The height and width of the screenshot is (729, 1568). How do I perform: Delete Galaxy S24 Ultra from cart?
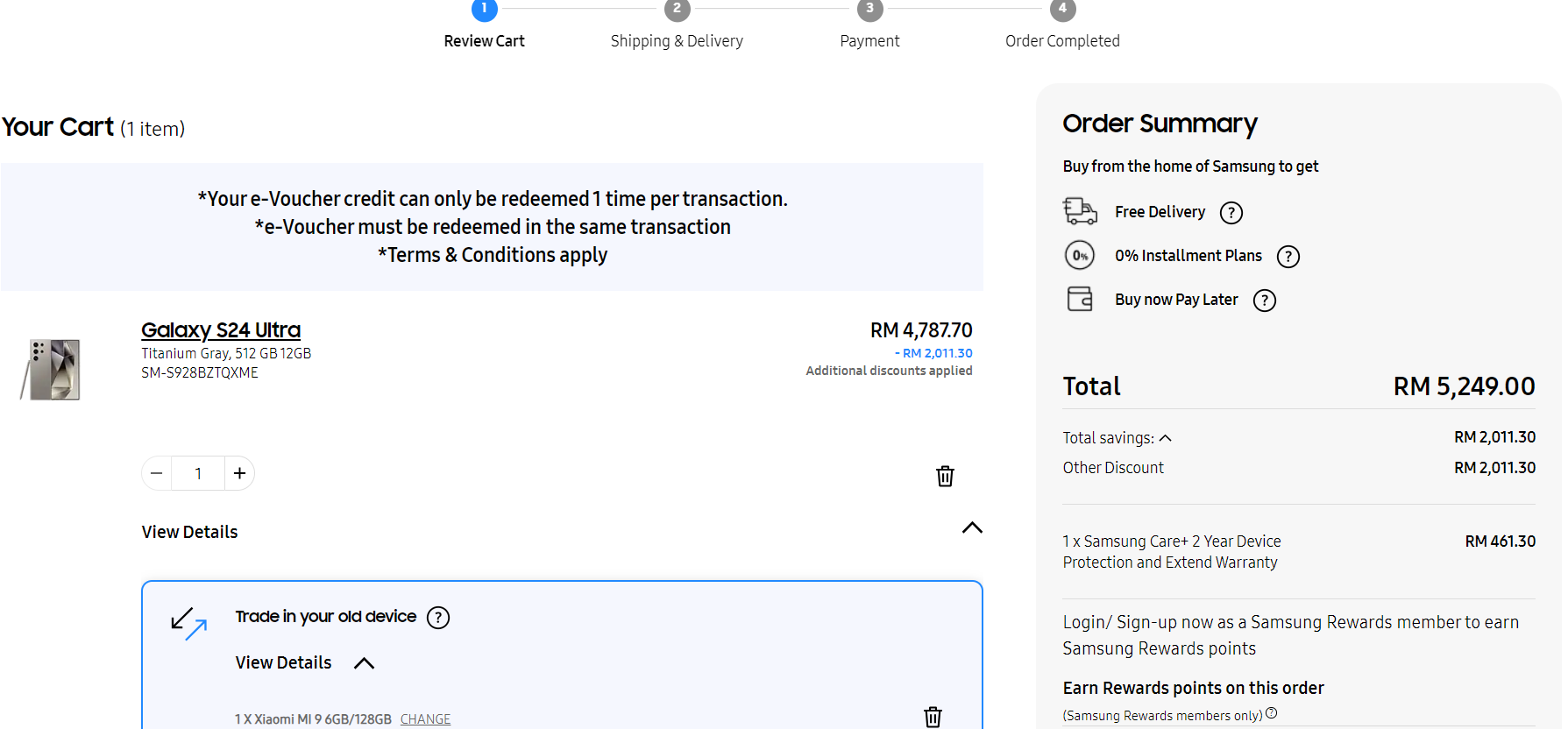coord(945,476)
